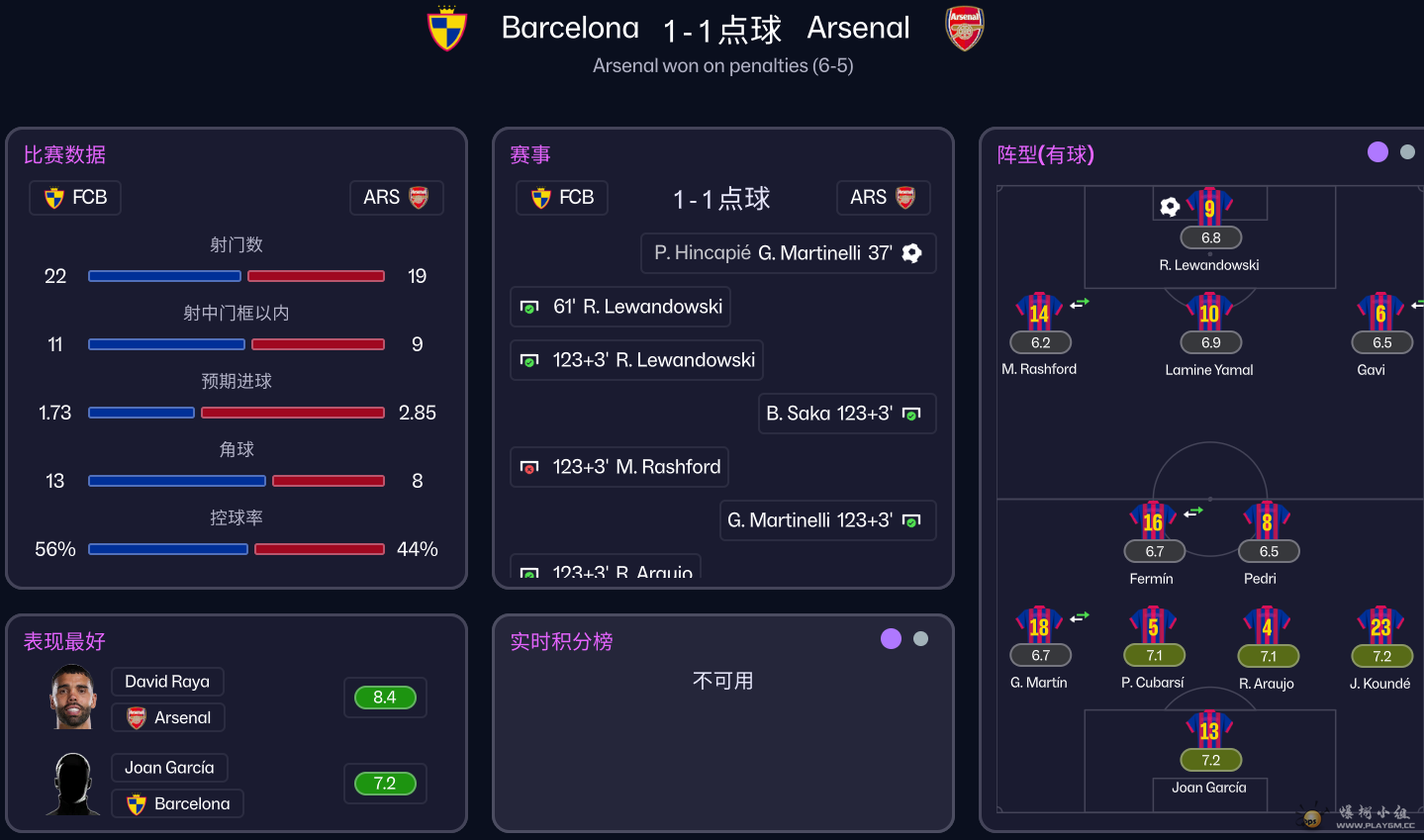Click the Barcelona crest in the header
This screenshot has height=840, width=1424.
pyautogui.click(x=446, y=29)
